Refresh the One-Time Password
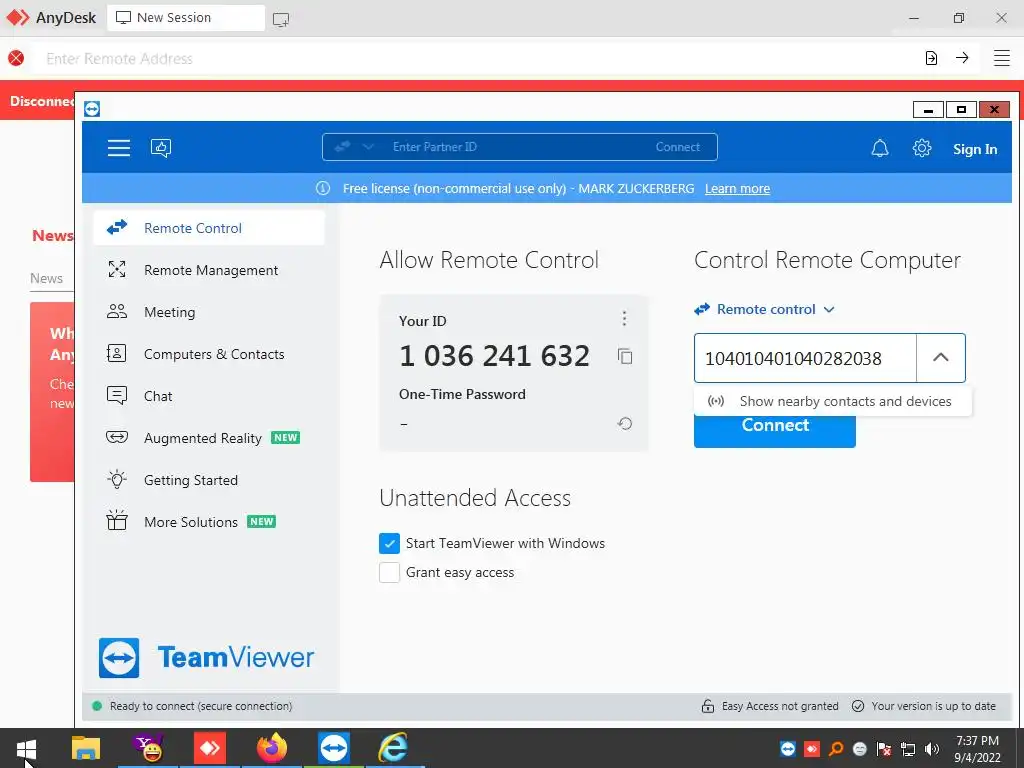The height and width of the screenshot is (768, 1024). click(x=625, y=424)
